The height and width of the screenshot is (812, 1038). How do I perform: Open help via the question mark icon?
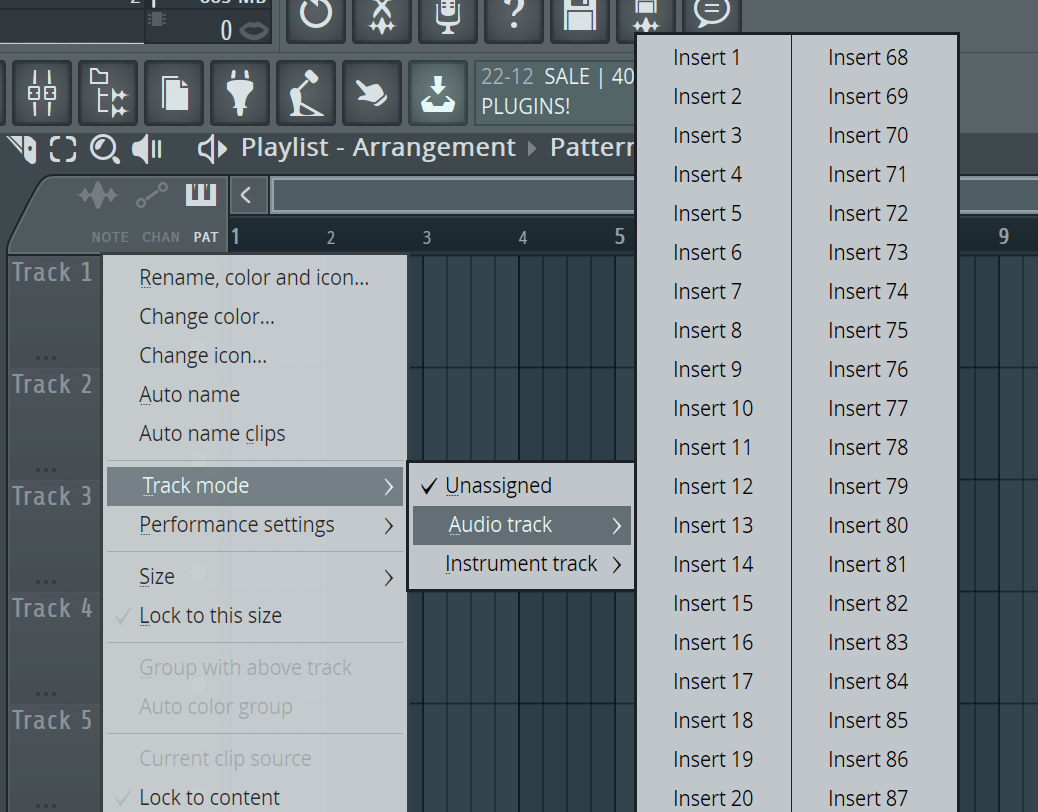513,18
